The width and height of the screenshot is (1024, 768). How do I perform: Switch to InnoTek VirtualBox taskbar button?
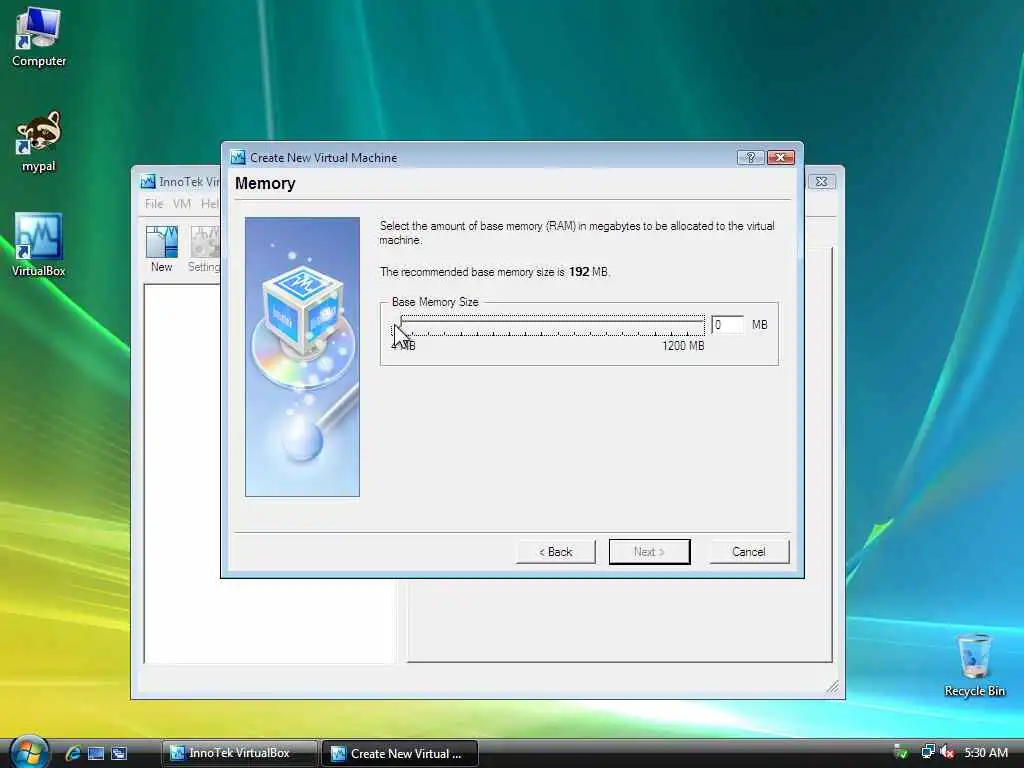(239, 753)
